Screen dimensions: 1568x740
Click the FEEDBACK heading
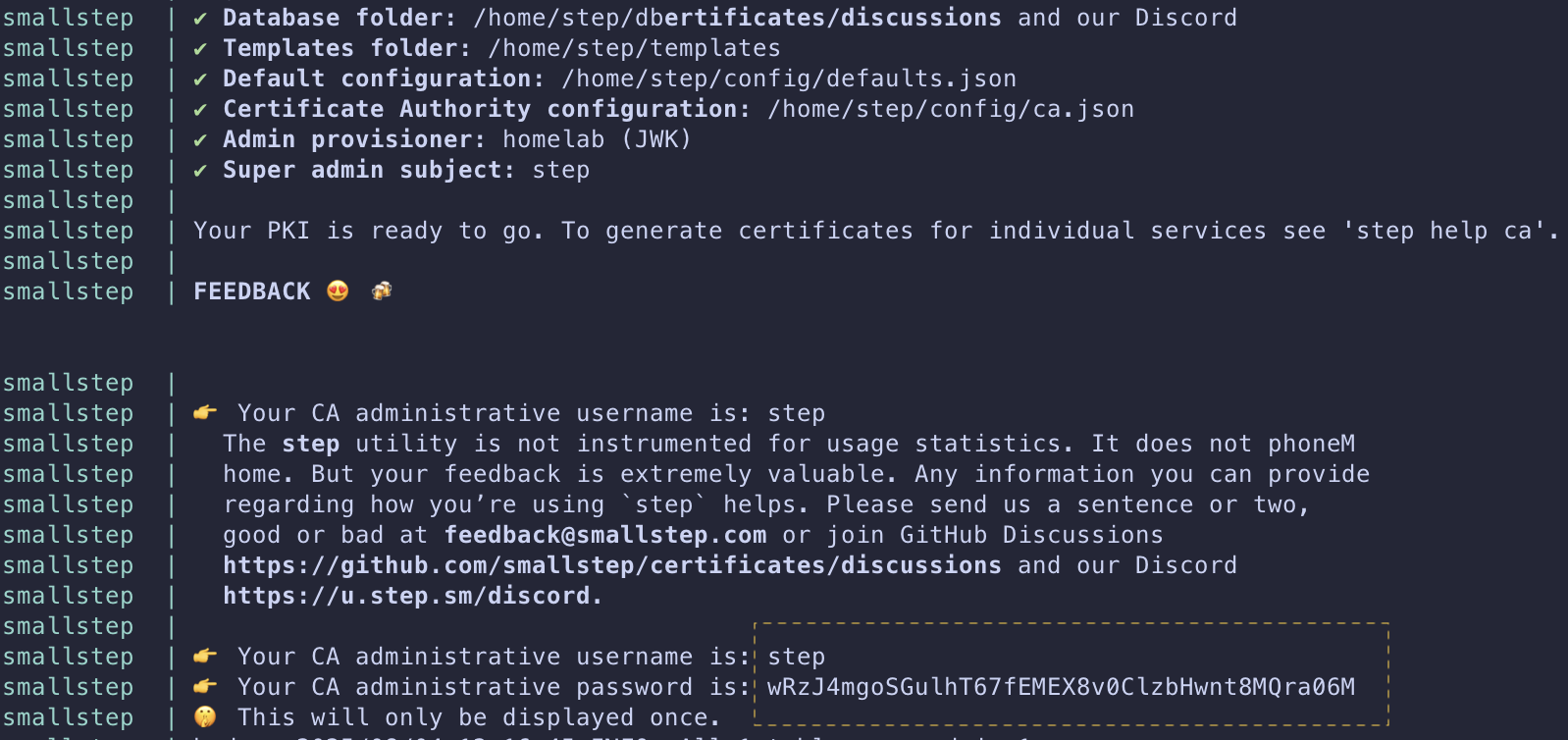[x=252, y=291]
